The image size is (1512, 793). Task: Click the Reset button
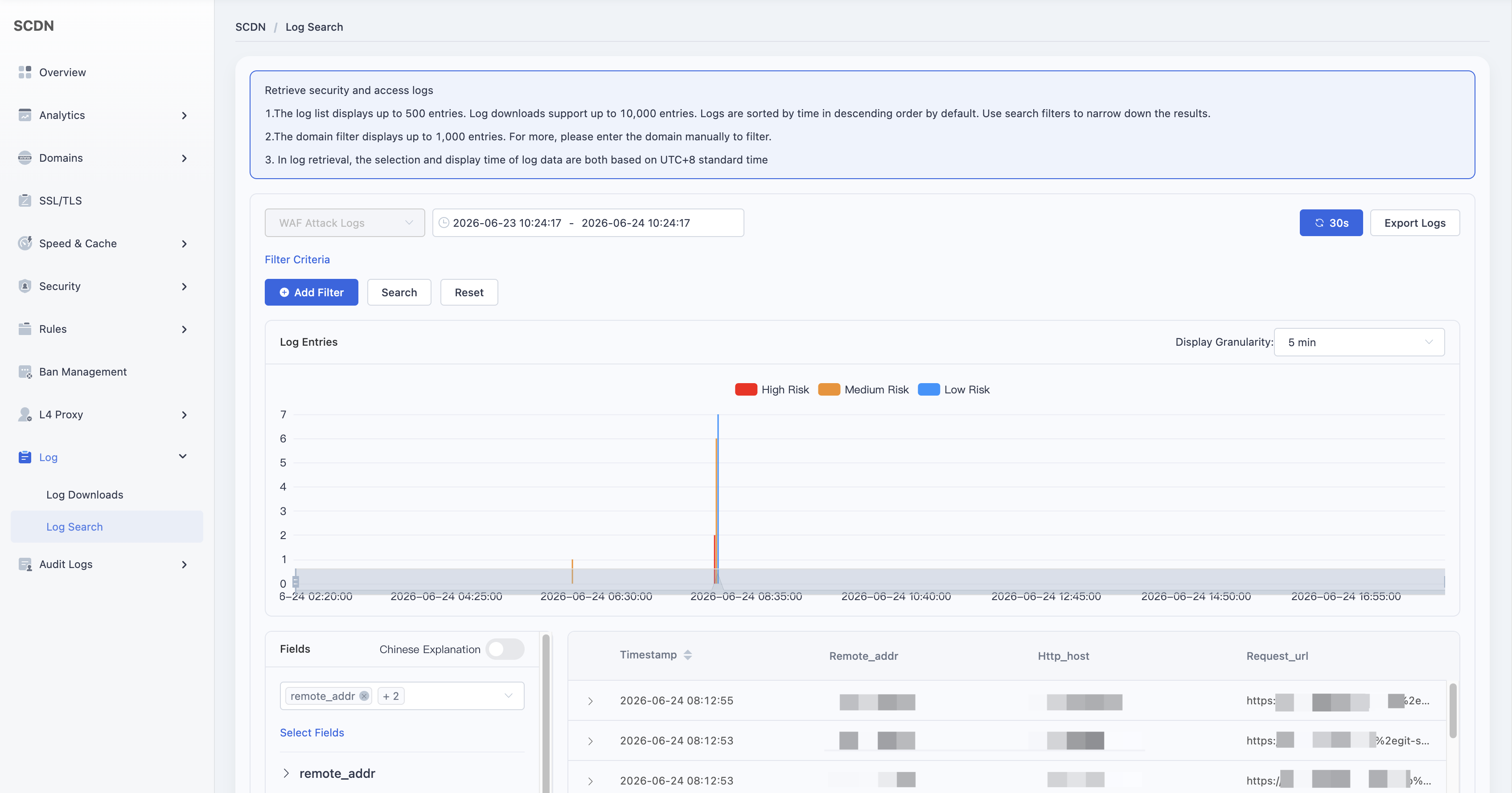[x=469, y=292]
